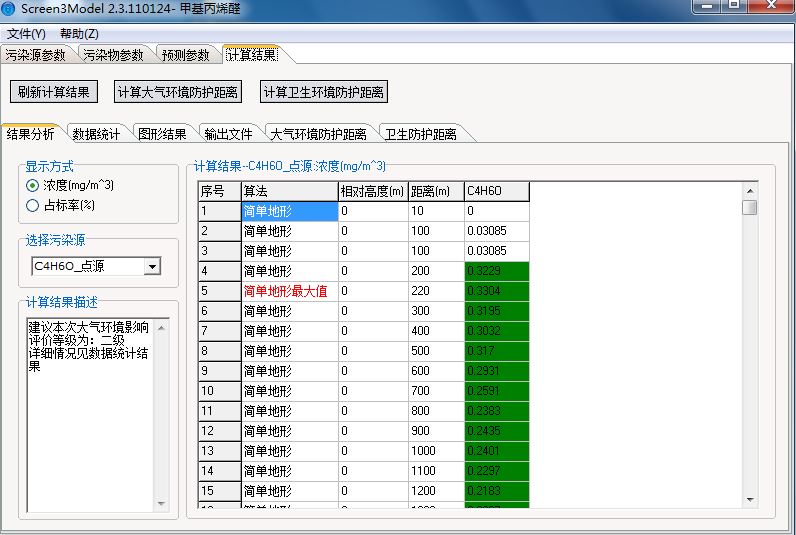
Task: Open the C4H6O_点源 pollution source dropdown
Action: click(152, 266)
